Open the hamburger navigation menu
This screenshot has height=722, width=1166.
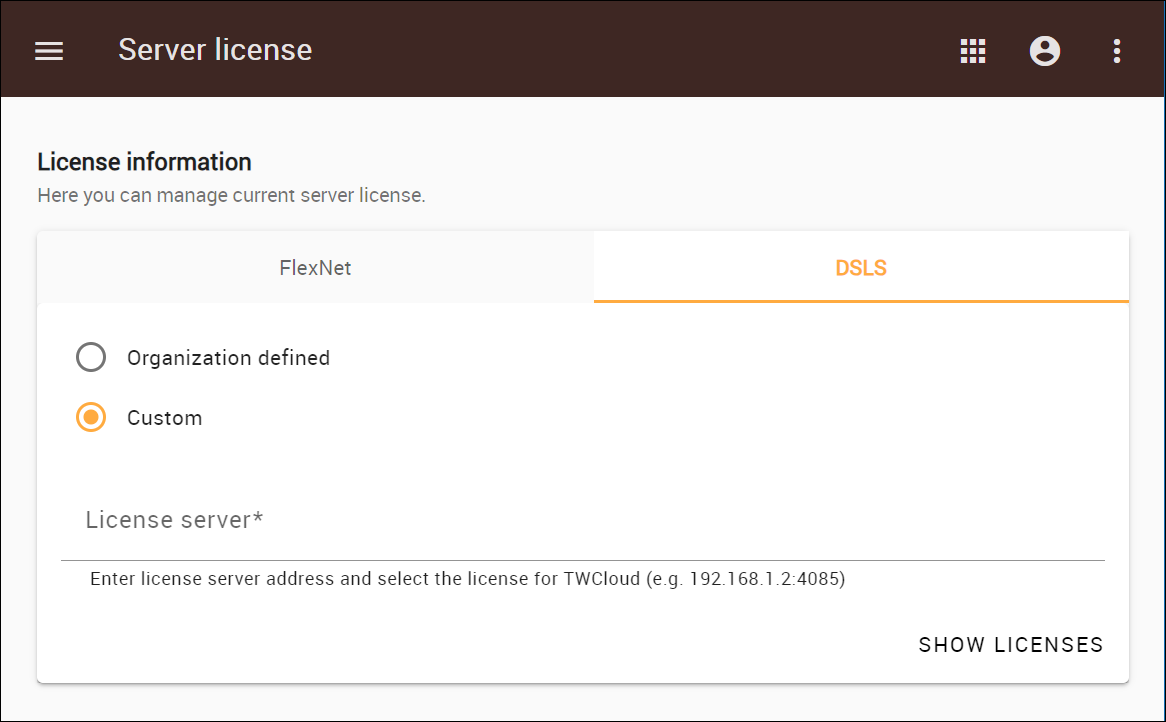[49, 51]
